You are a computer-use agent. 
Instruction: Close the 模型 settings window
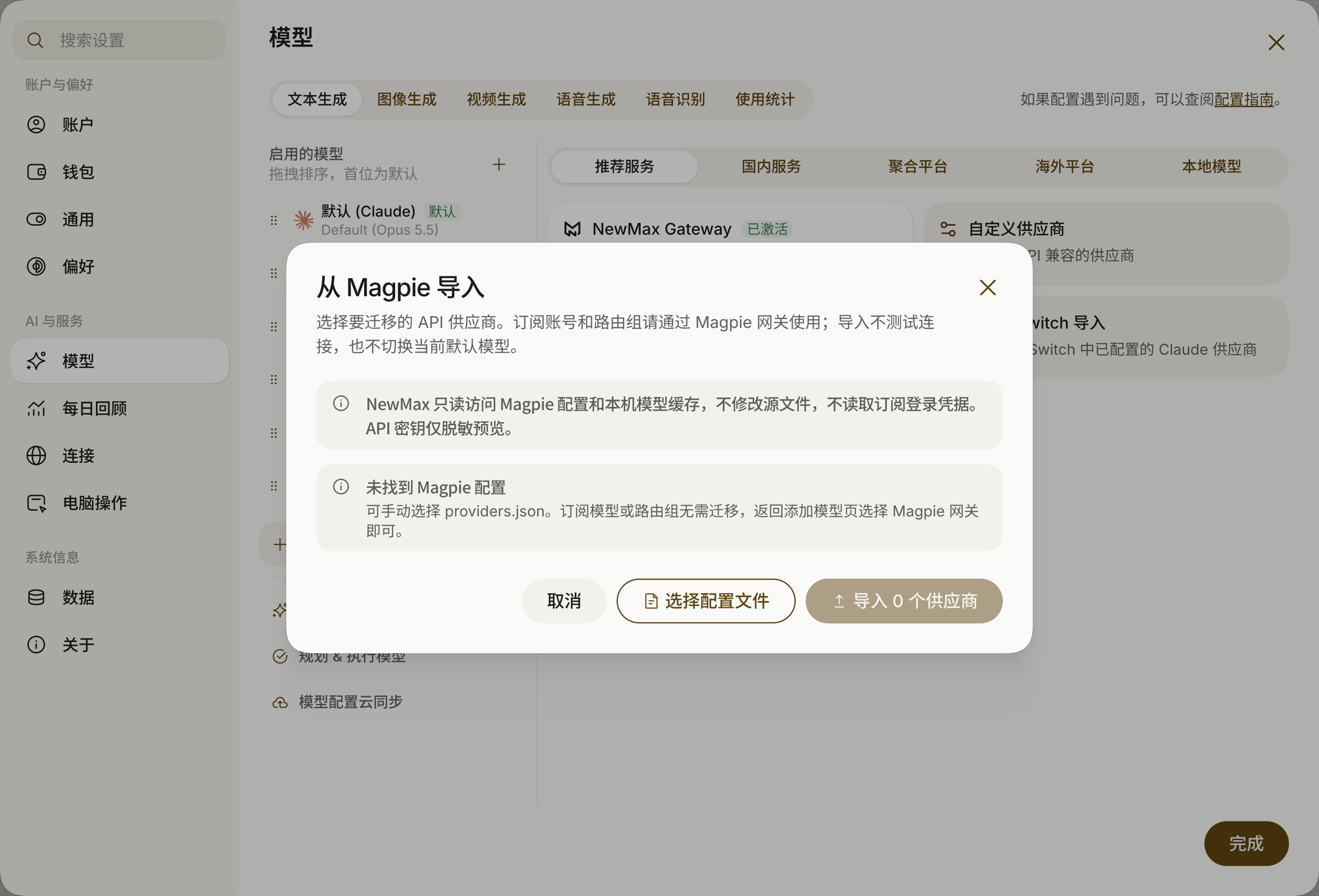pos(1276,42)
